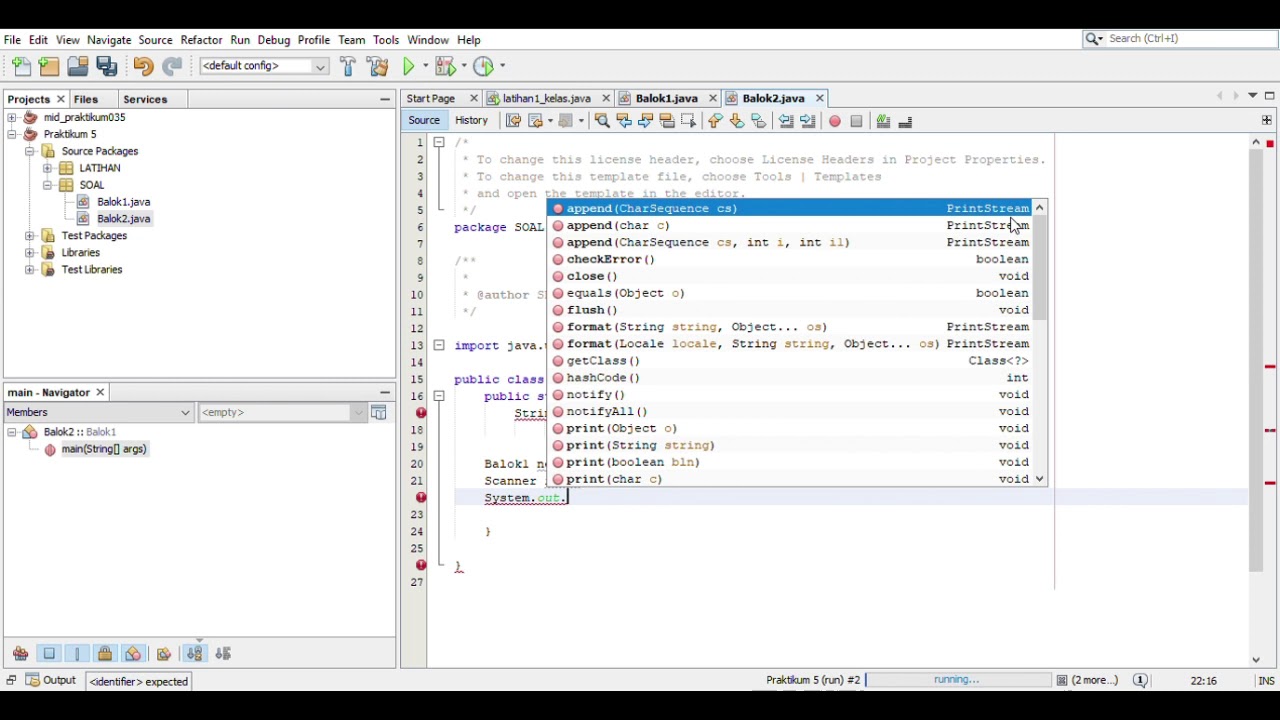Click the completion list scroll-down arrow
This screenshot has width=1280, height=720.
[x=1040, y=479]
